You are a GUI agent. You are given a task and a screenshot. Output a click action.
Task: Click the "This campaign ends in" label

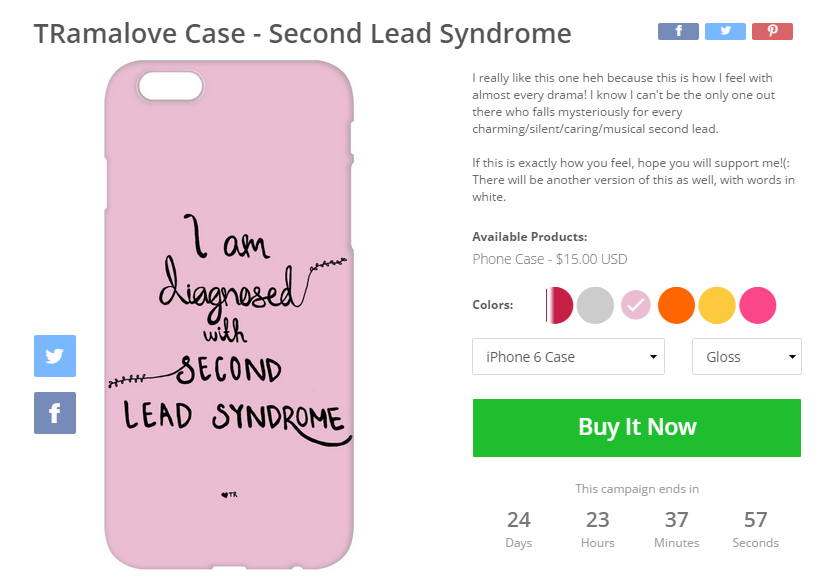click(x=636, y=489)
